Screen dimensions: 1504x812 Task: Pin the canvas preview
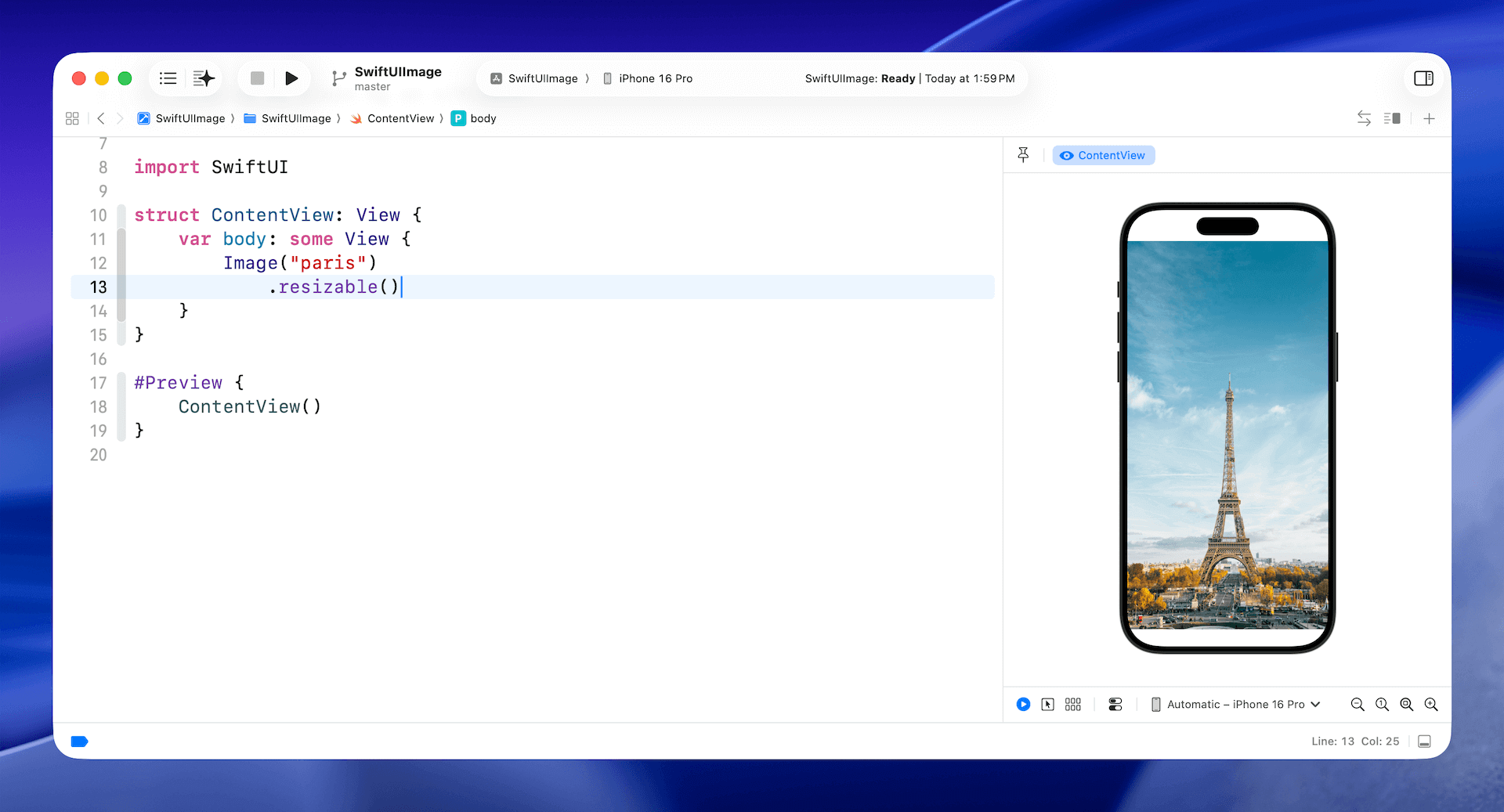tap(1023, 155)
